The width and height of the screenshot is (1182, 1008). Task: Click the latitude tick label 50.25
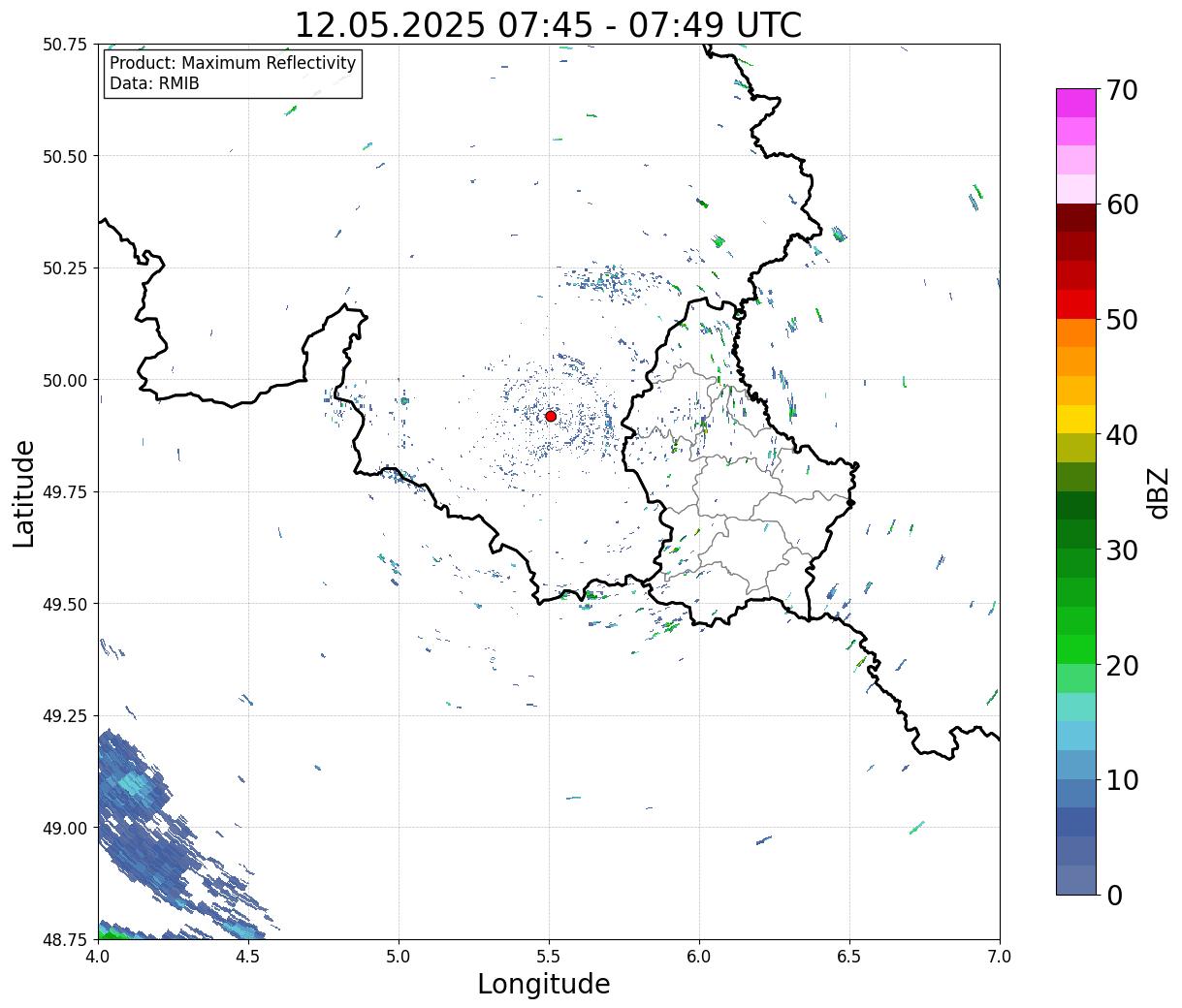click(x=65, y=268)
